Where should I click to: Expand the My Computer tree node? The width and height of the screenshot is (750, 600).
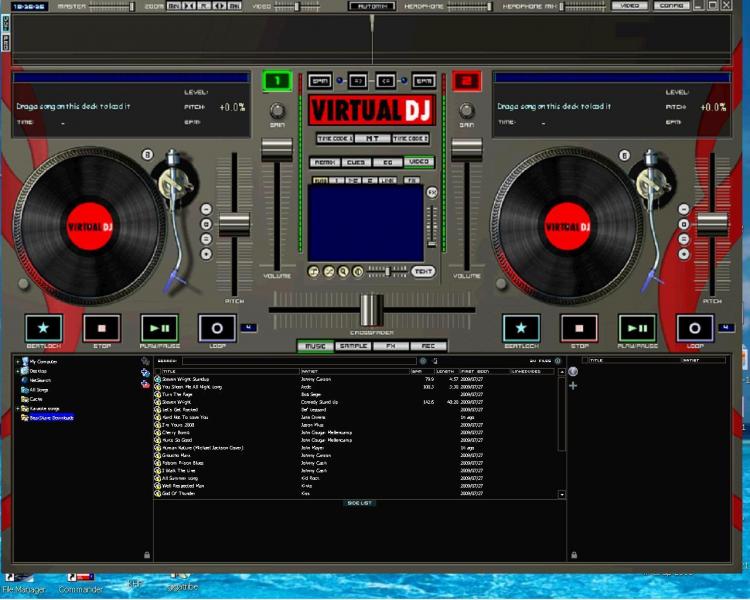[x=18, y=362]
